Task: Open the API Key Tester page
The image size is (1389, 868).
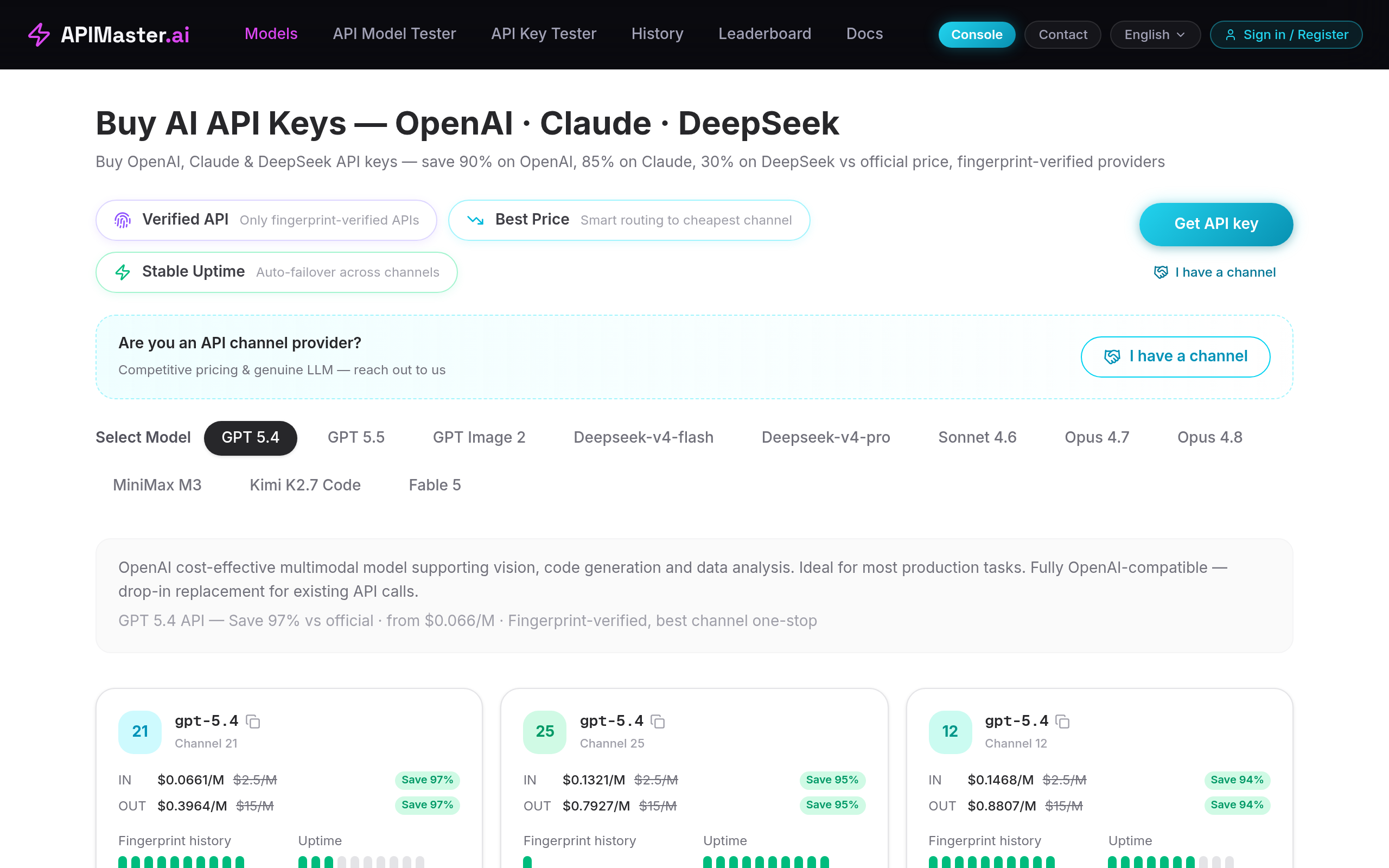Action: [544, 34]
